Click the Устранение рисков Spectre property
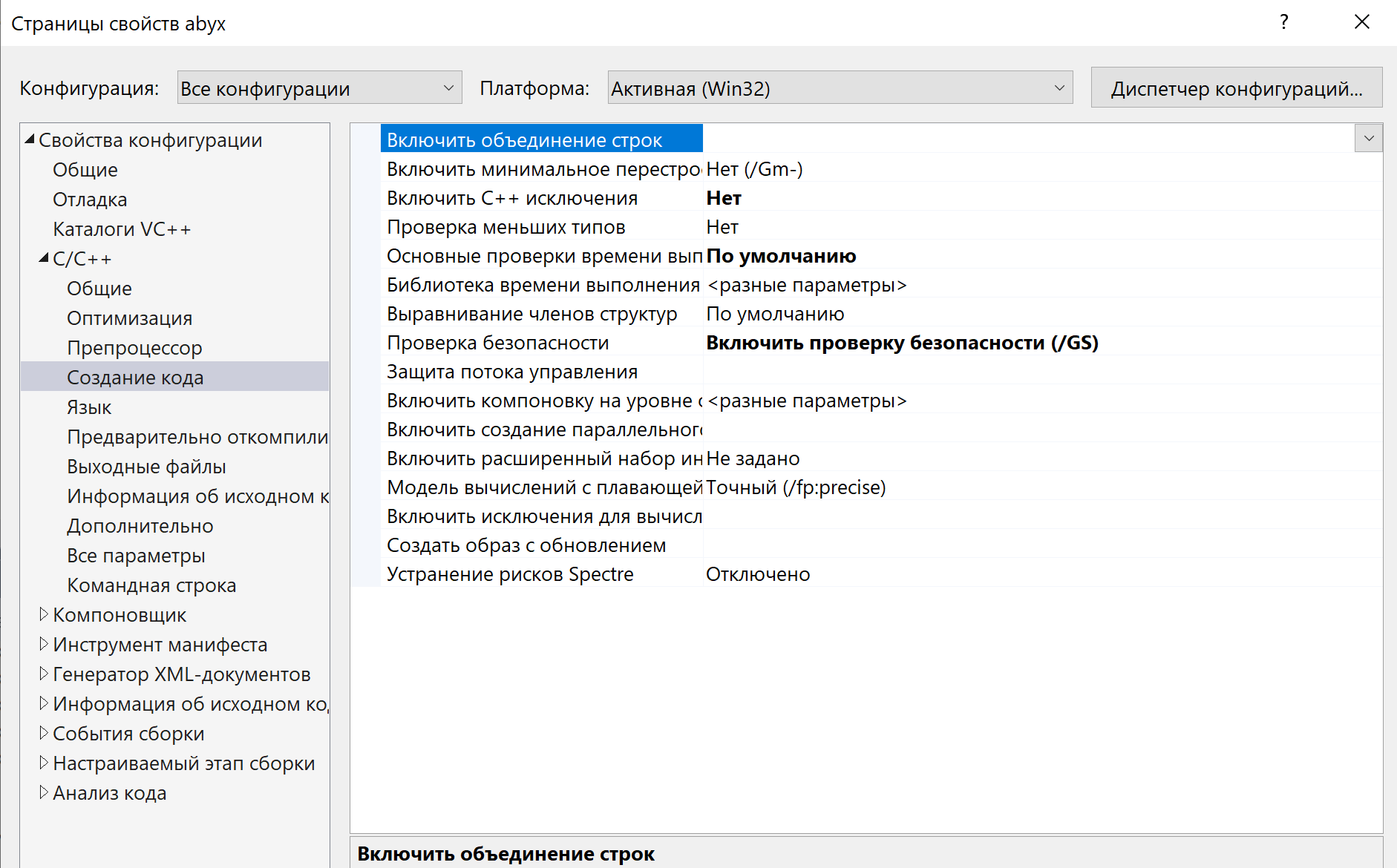 click(510, 574)
